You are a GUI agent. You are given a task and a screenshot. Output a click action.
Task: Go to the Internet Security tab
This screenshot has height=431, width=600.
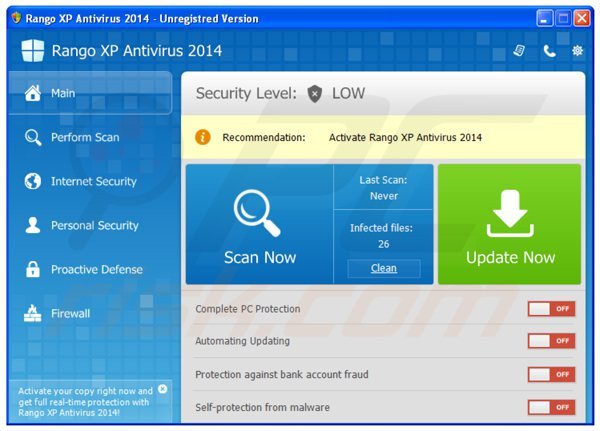(x=93, y=181)
